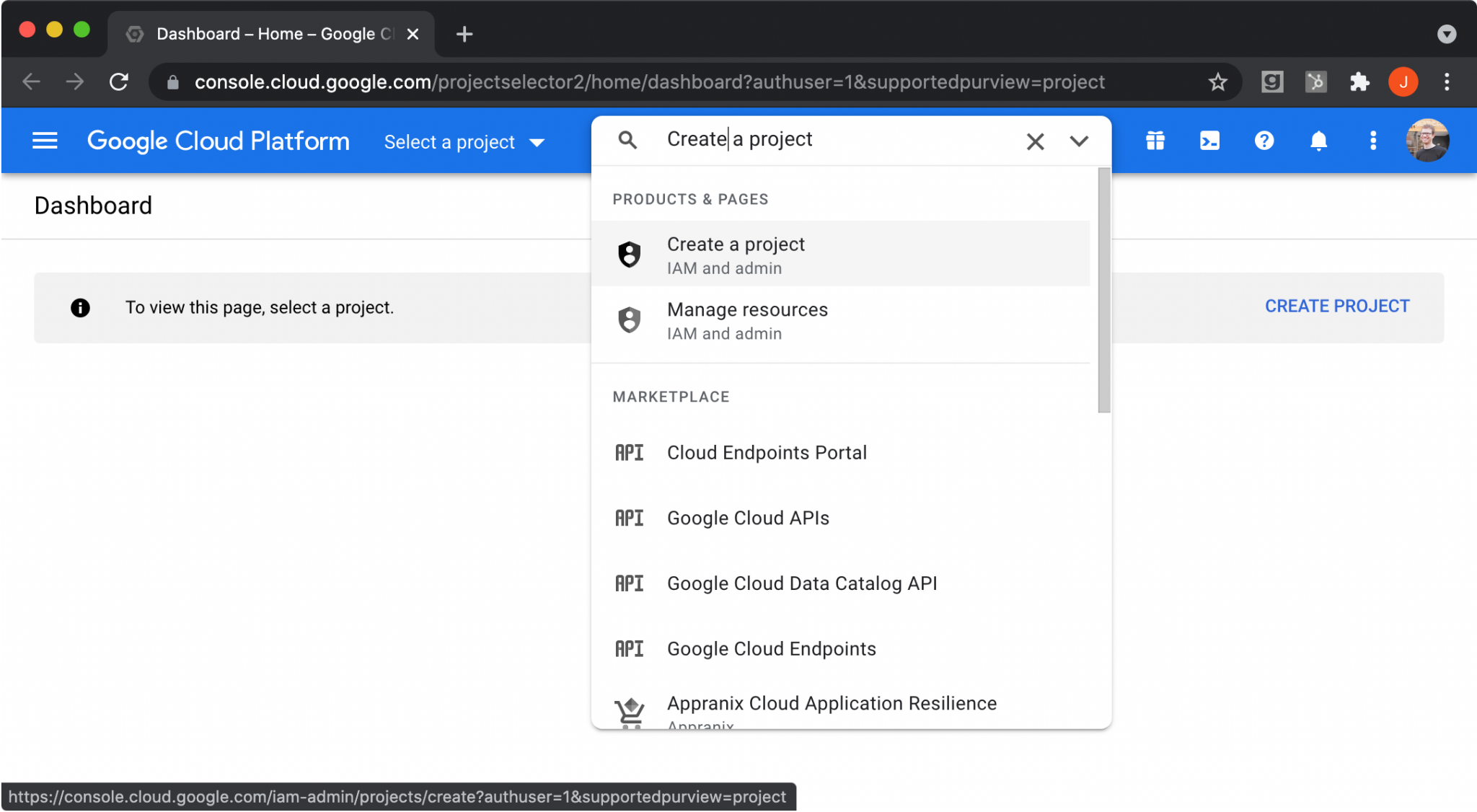Open the Chrome browser menu
Image resolution: width=1477 pixels, height=812 pixels.
pos(1447,81)
